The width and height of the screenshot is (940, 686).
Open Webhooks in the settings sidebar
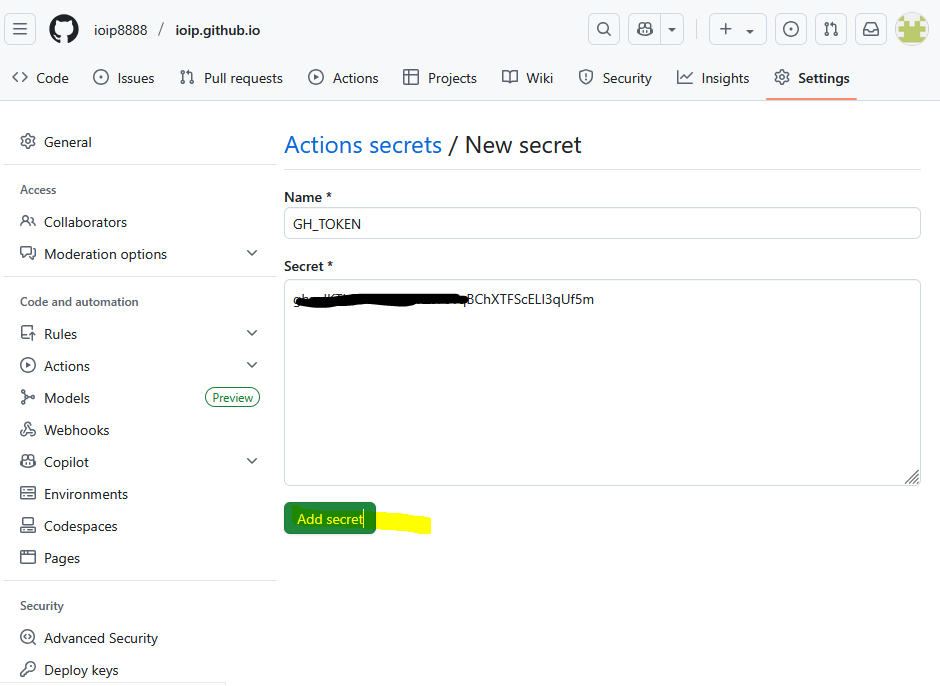click(x=76, y=430)
